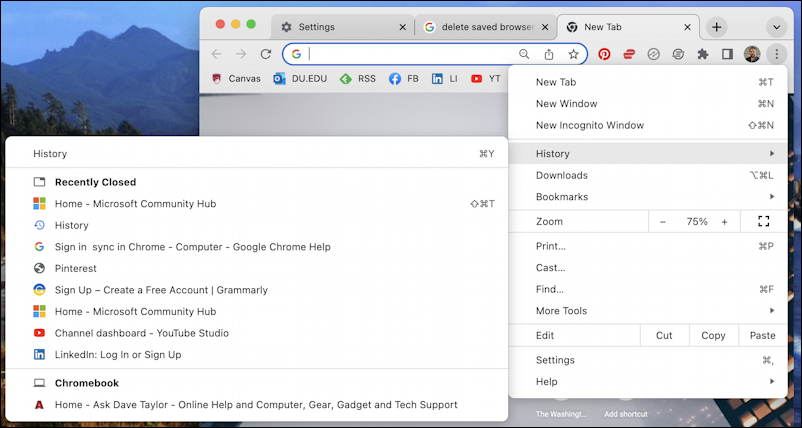Toggle the side panel icon
This screenshot has width=802, height=428.
pos(727,54)
